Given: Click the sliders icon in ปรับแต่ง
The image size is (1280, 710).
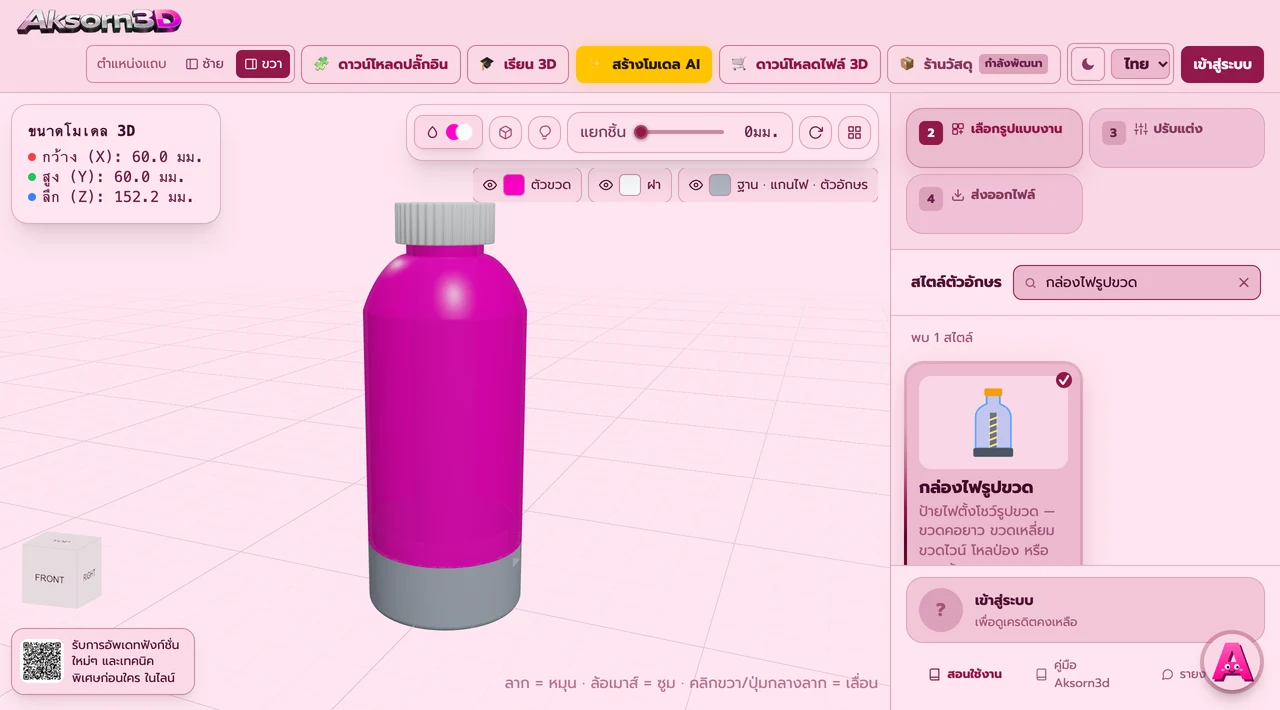Looking at the screenshot, I should point(1141,129).
